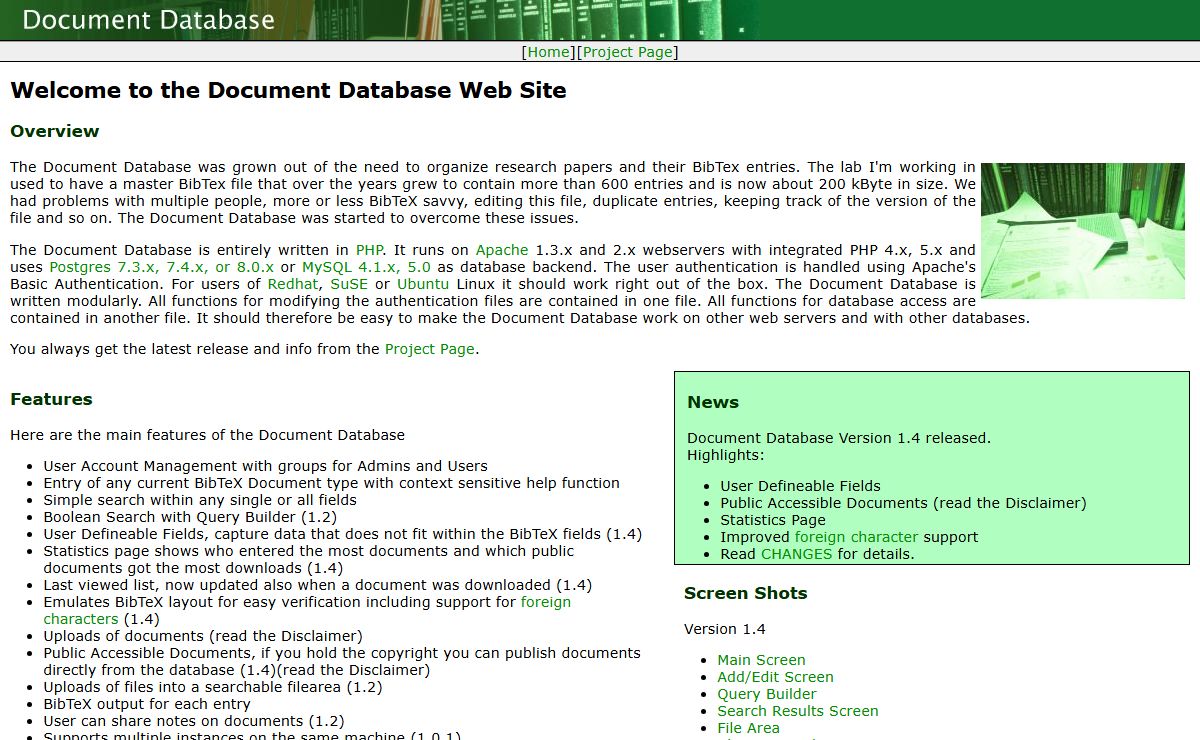This screenshot has height=740, width=1200.
Task: Click 'Statistics page shows who entered' feature item
Action: click(308, 560)
